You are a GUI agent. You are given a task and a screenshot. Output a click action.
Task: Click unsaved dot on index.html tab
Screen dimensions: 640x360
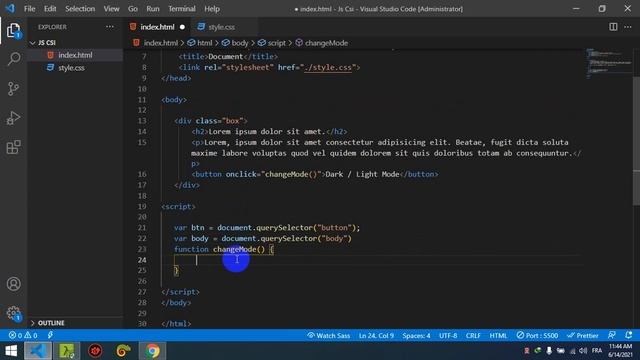182,27
